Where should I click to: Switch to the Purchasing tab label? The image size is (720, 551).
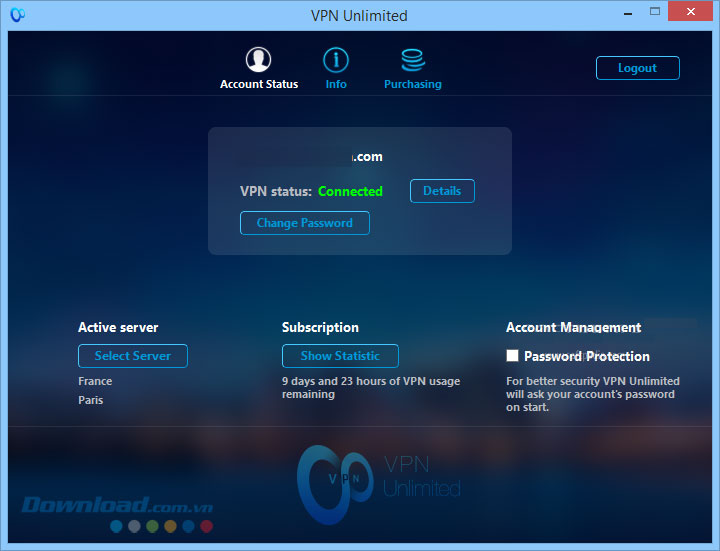tap(412, 85)
